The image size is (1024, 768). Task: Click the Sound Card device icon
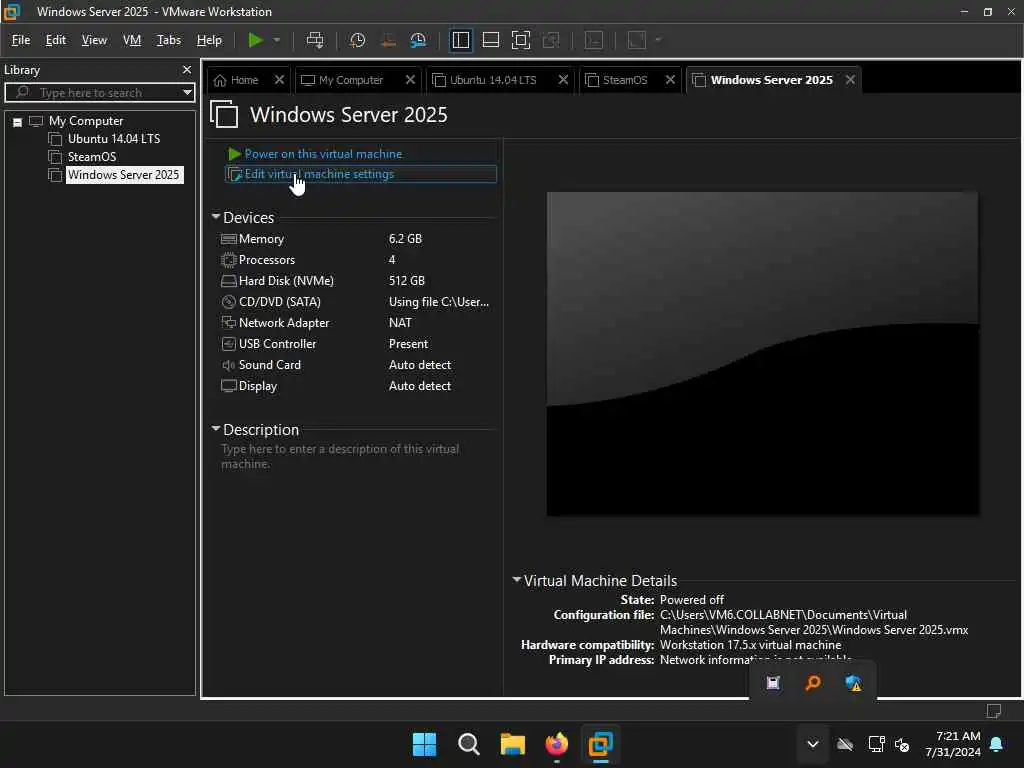pos(229,365)
